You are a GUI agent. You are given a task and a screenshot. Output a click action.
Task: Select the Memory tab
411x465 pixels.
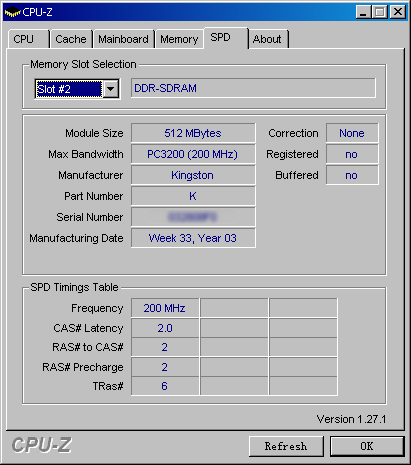tap(179, 39)
